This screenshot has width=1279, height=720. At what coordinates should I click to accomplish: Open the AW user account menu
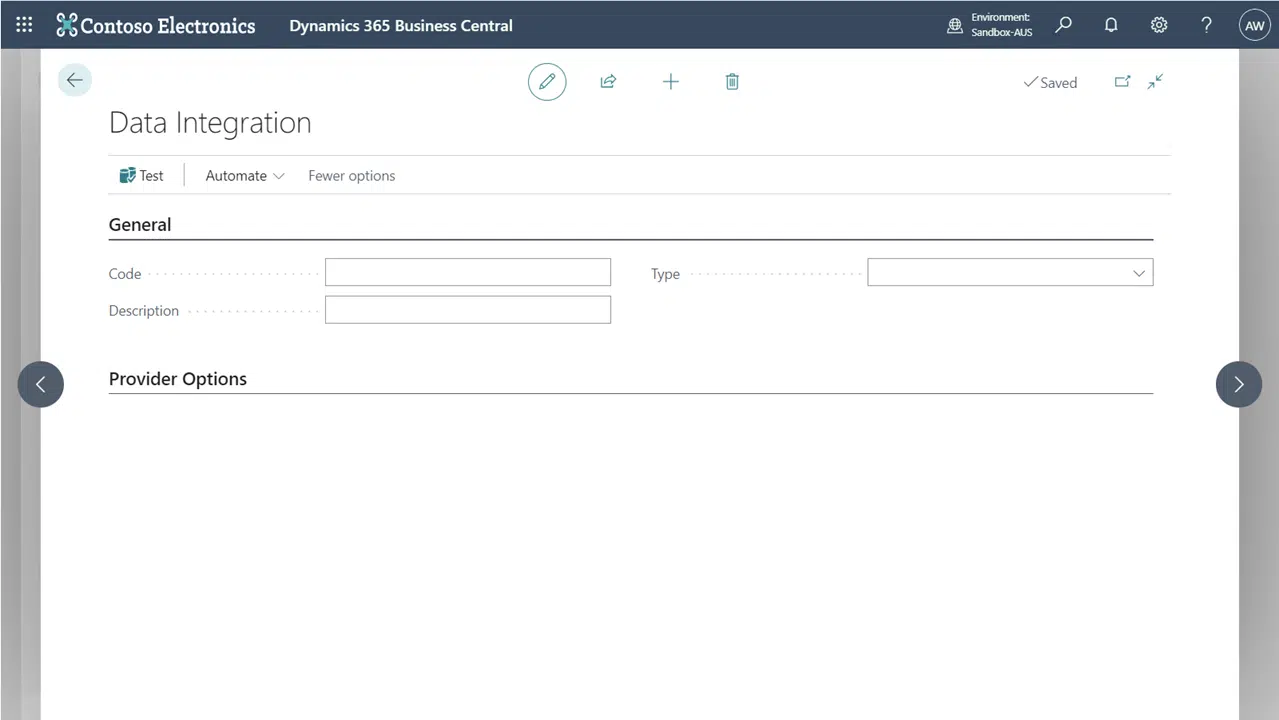[1254, 26]
